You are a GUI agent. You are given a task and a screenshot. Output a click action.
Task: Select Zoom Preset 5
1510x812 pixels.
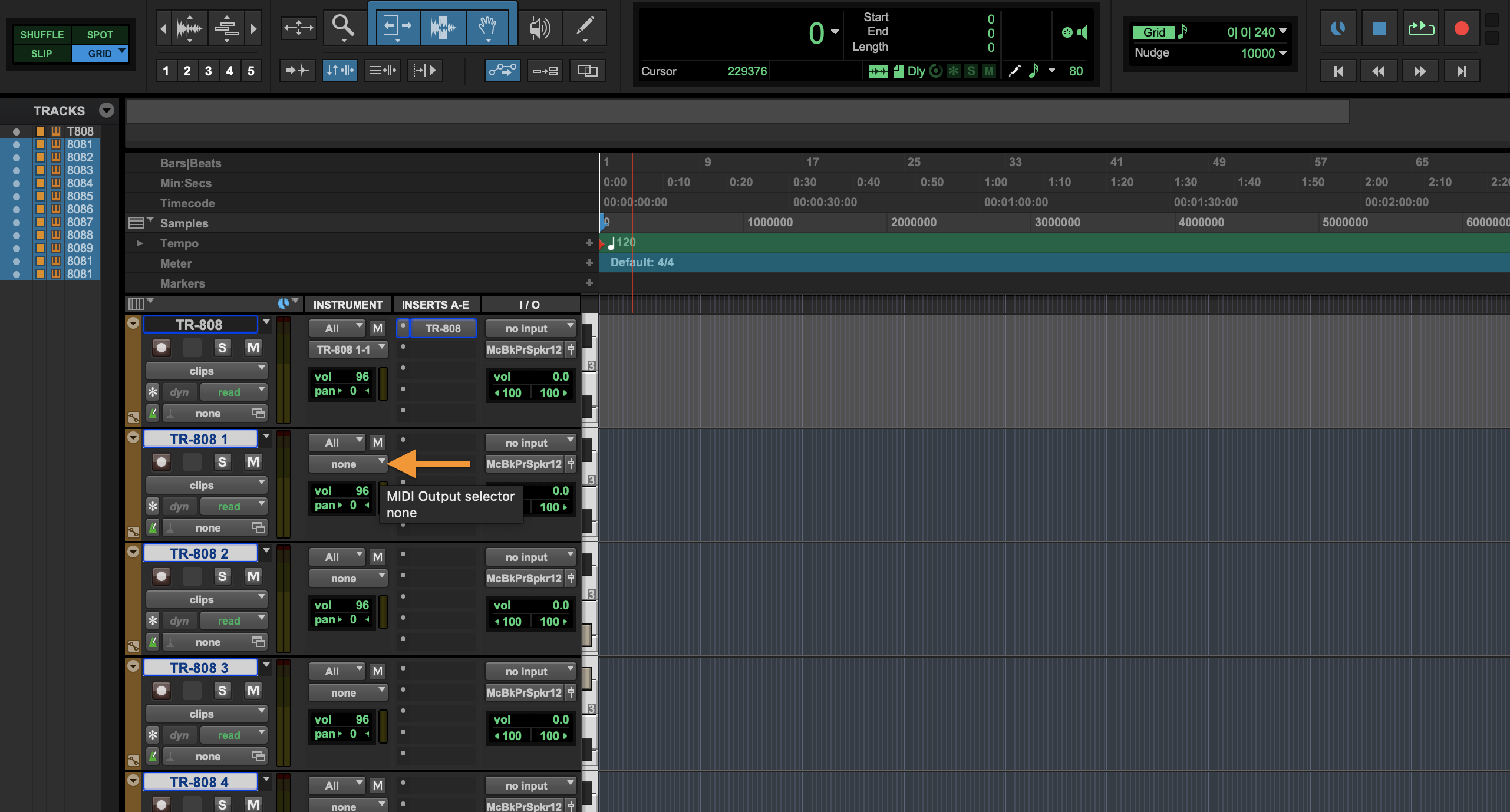[x=251, y=71]
